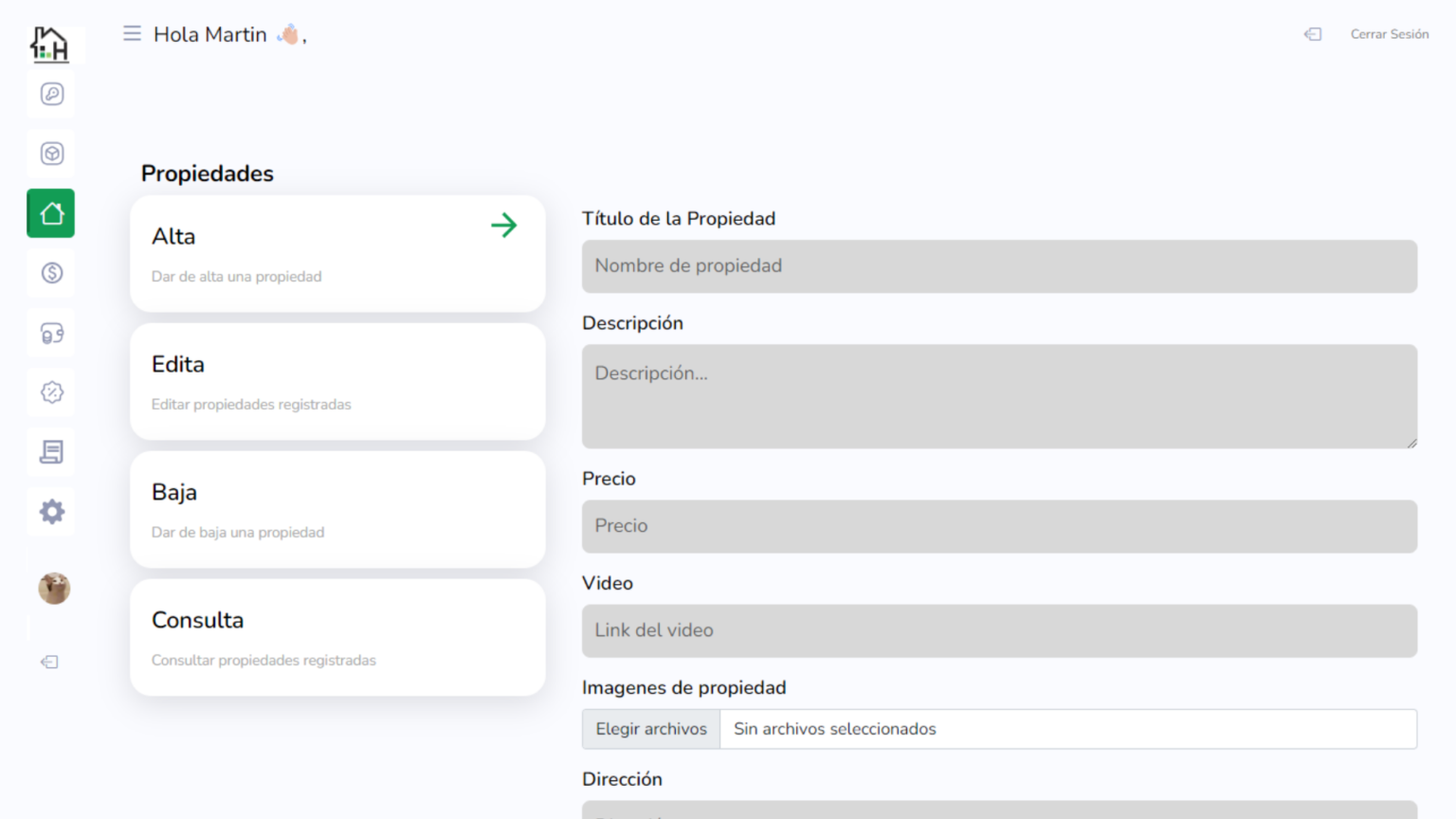
Task: Open Consulta to view registered properties
Action: (337, 637)
